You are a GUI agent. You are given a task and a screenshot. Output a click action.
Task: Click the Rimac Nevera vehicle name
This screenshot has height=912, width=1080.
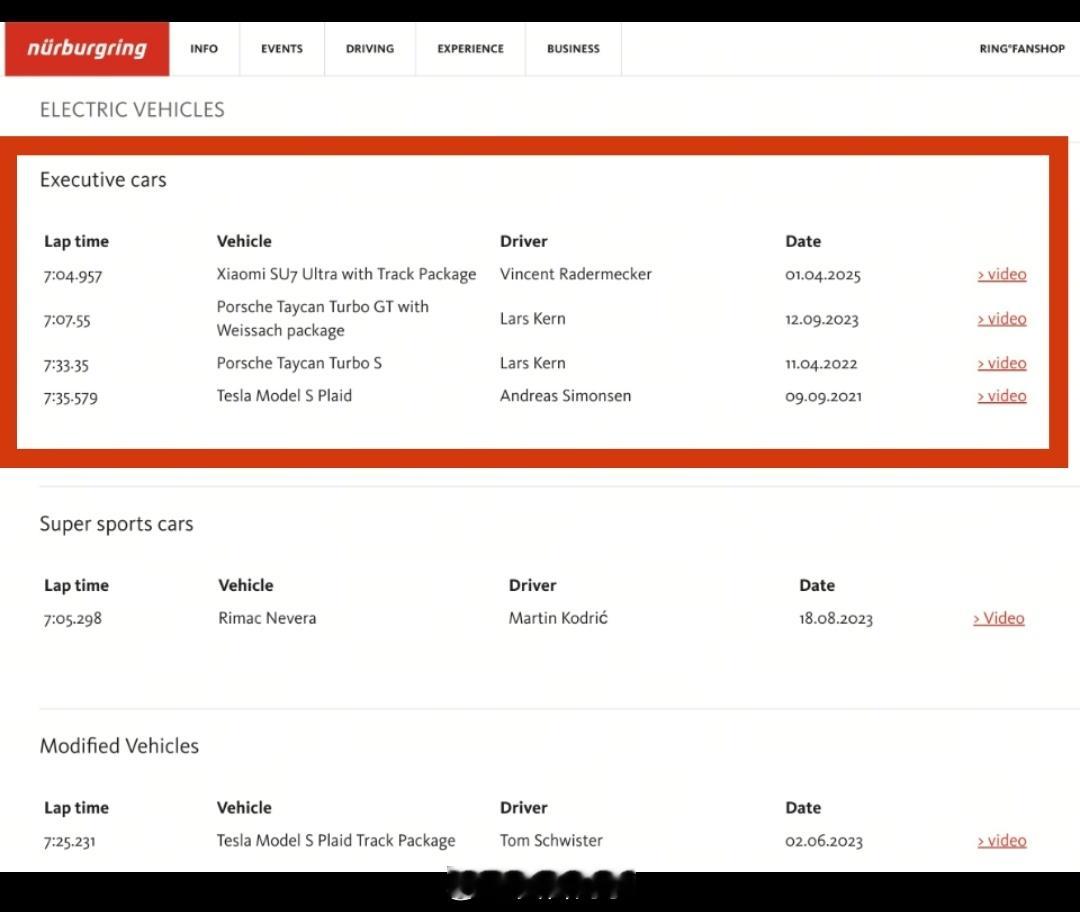(x=267, y=619)
